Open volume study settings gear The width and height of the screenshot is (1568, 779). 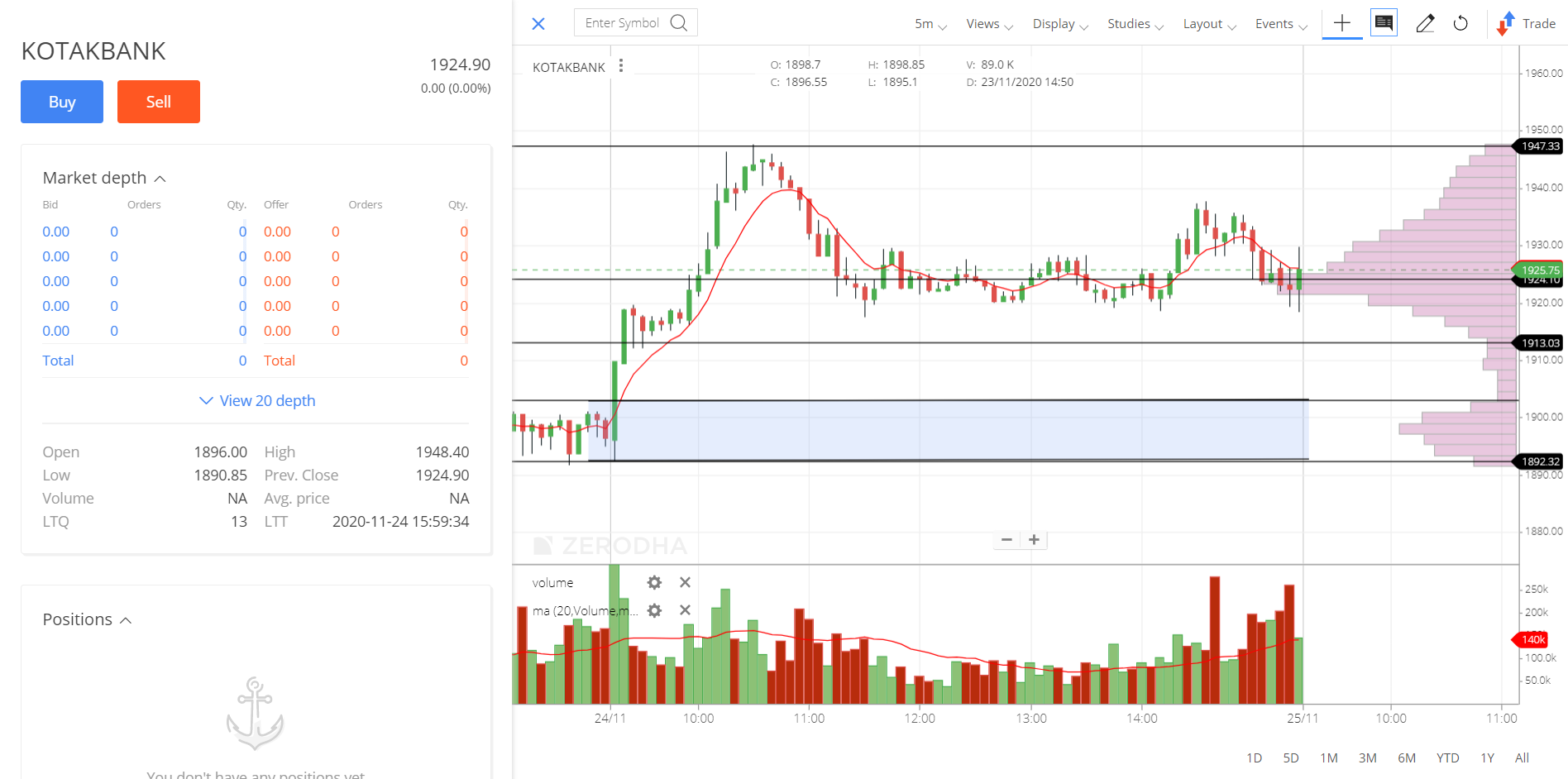(654, 583)
